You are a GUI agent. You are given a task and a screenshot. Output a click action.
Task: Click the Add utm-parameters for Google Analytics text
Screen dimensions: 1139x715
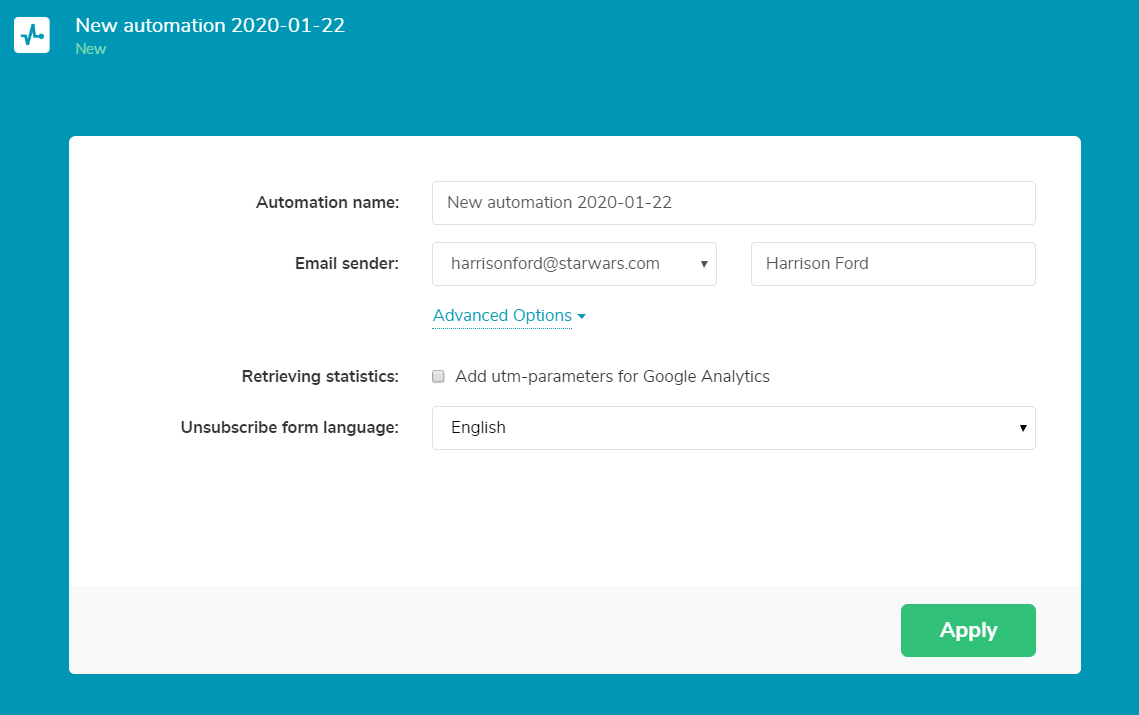click(x=612, y=377)
